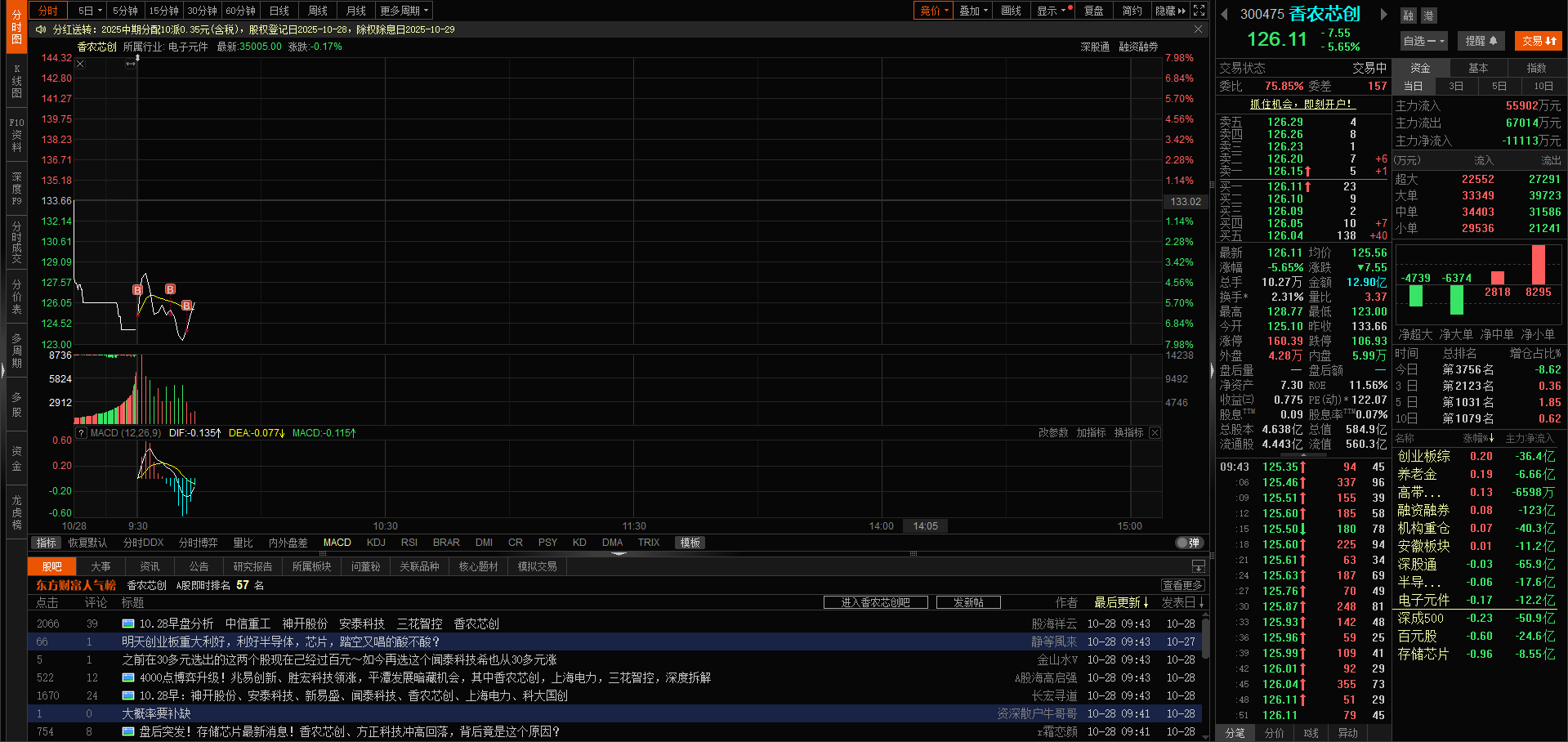Viewport: 1568px width, 742px height.
Task: Open the 资金 sidebar panel
Action: coord(16,458)
